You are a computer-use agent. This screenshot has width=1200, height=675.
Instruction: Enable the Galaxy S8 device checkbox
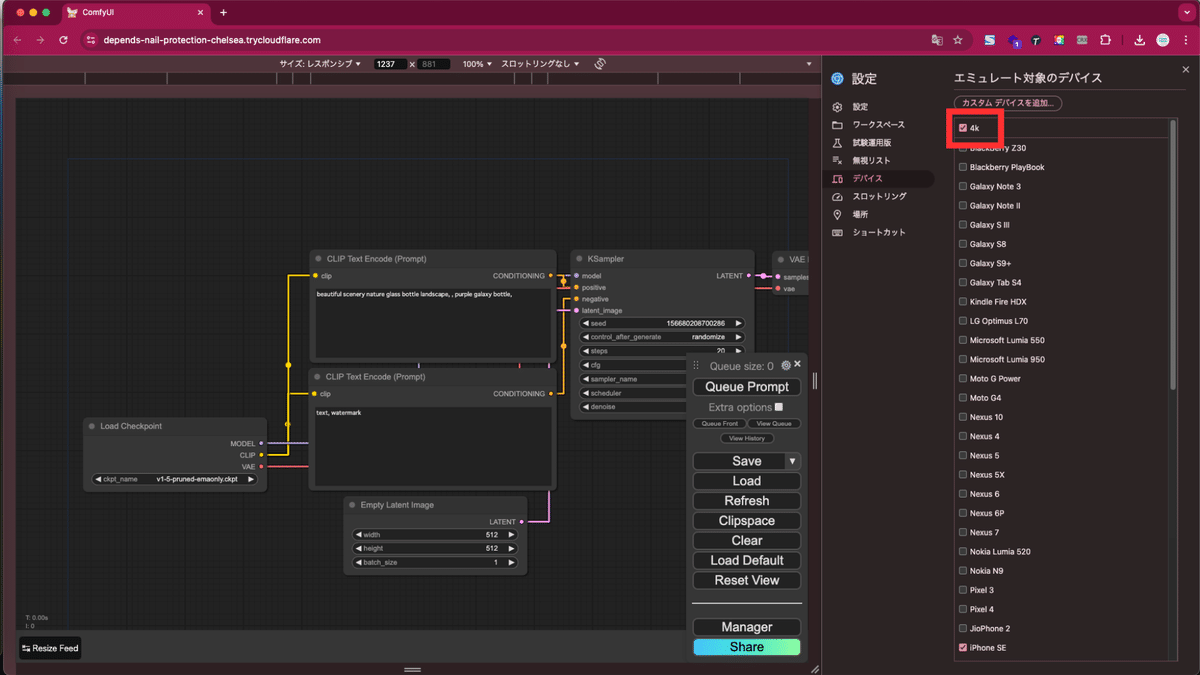[963, 244]
